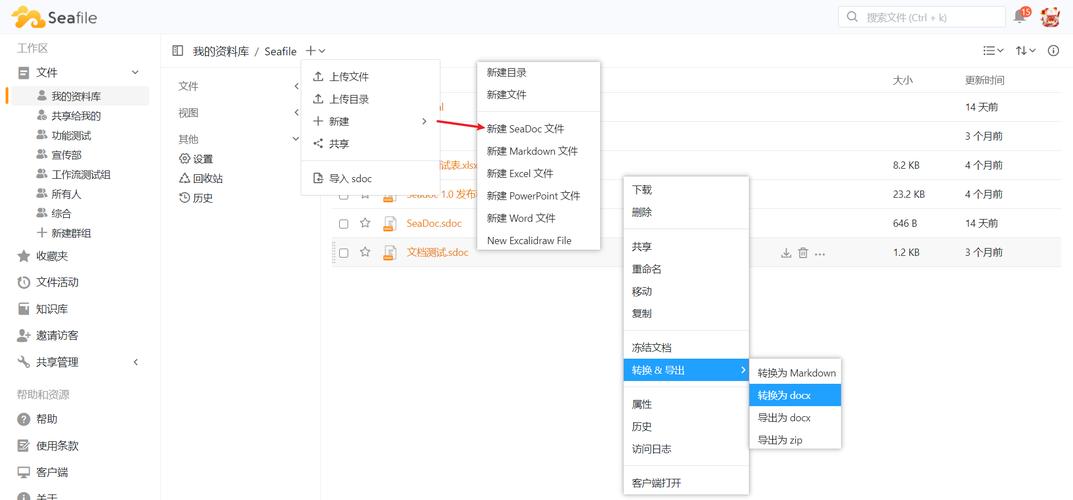
Task: Open 共享给我的 libraries
Action: pyautogui.click(x=77, y=116)
